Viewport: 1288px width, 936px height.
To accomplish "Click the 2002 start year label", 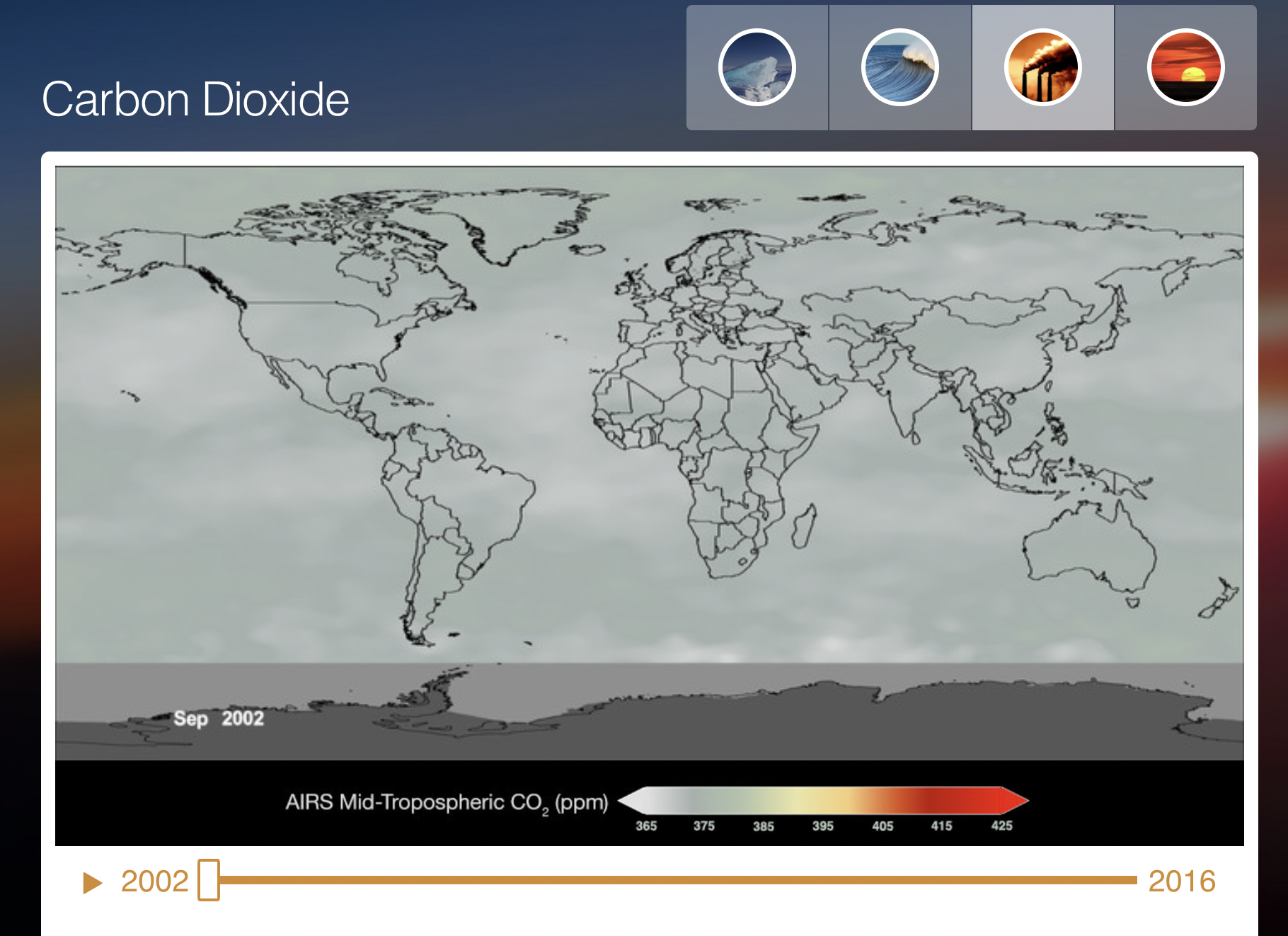I will pos(154,881).
